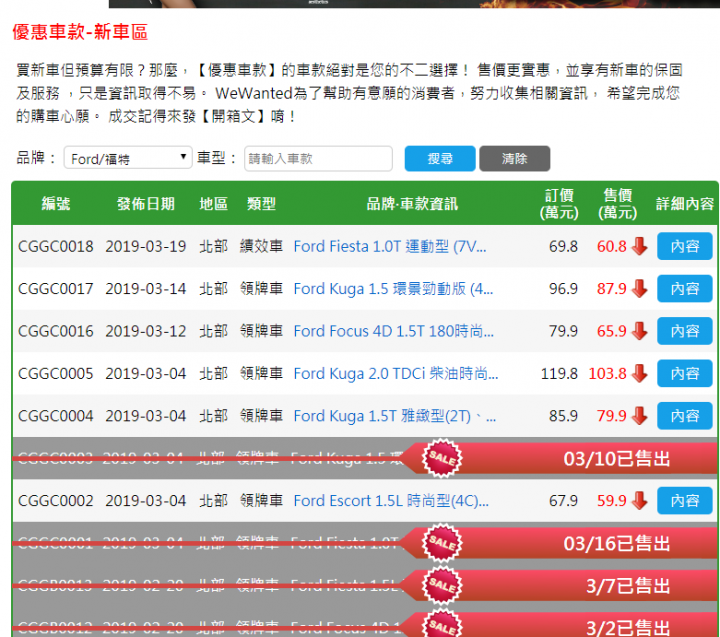720x637 pixels.
Task: Select listing number CGGC0005
Action: (x=56, y=374)
